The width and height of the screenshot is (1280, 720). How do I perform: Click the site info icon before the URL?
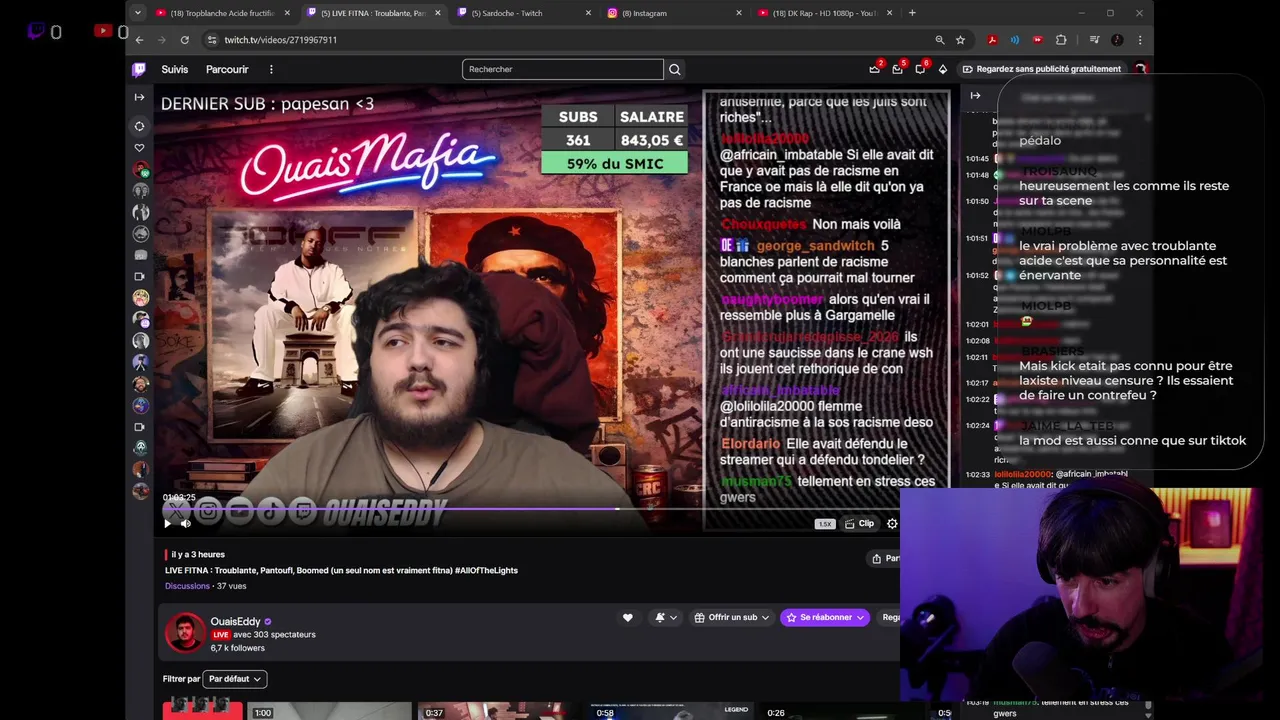tap(211, 40)
